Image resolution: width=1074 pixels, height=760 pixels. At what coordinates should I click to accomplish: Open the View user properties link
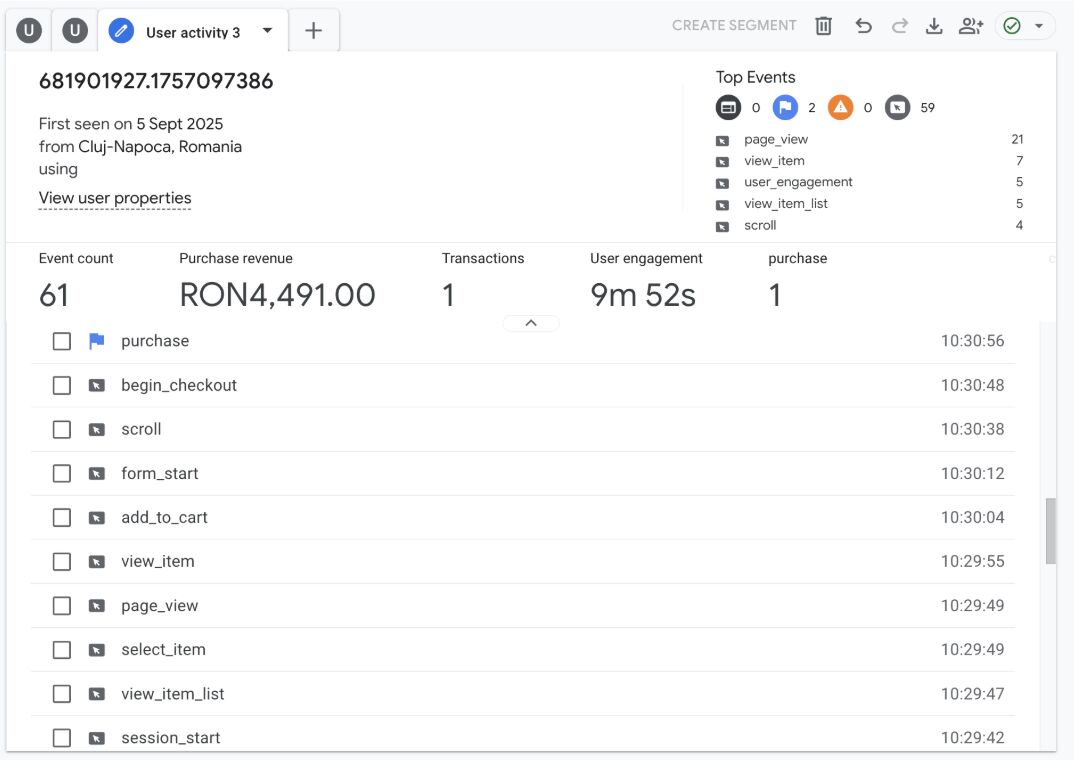click(115, 198)
